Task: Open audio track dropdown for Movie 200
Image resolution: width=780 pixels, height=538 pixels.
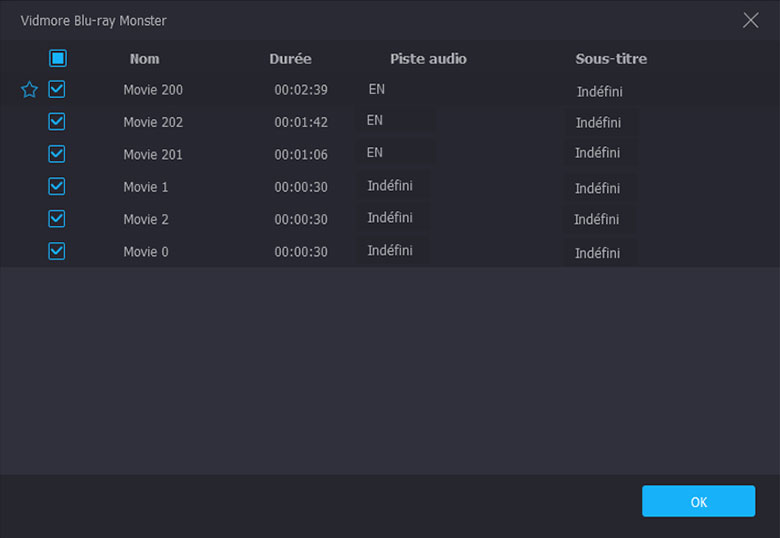Action: coord(395,90)
